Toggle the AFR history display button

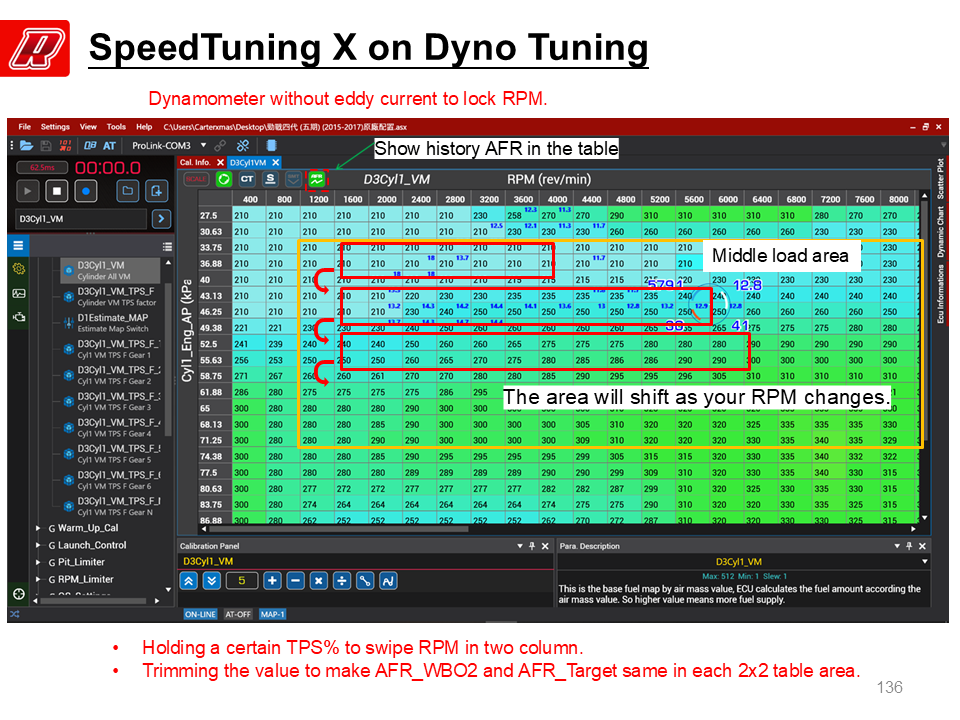(x=317, y=179)
